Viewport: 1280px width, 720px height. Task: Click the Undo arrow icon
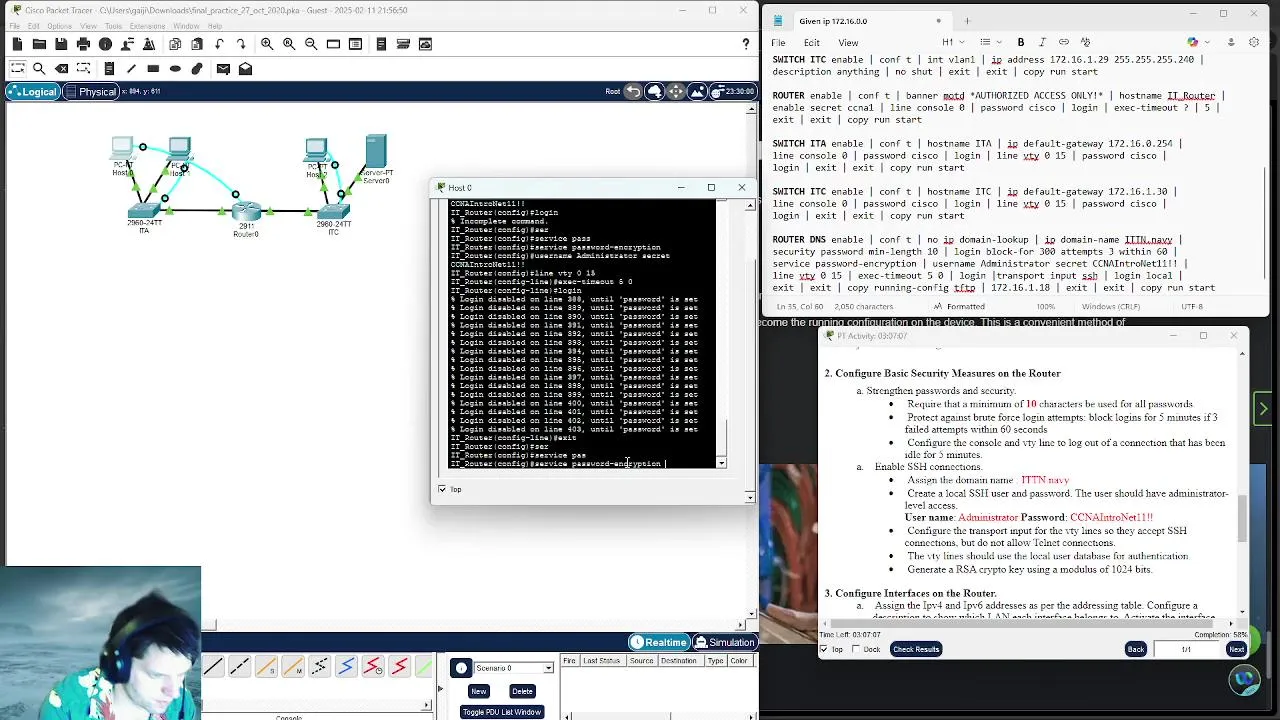point(219,44)
